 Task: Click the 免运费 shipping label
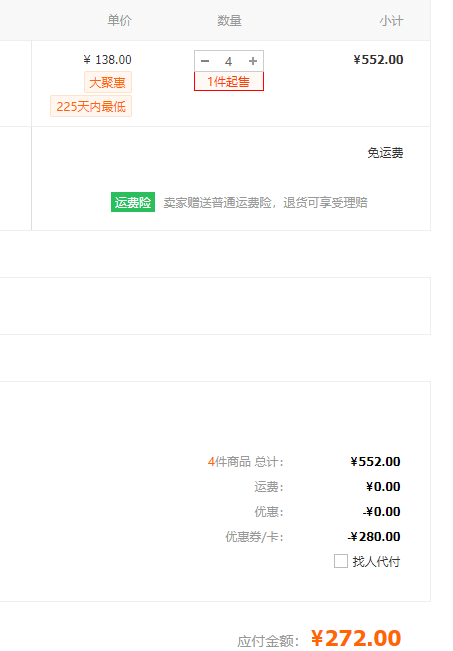point(385,153)
